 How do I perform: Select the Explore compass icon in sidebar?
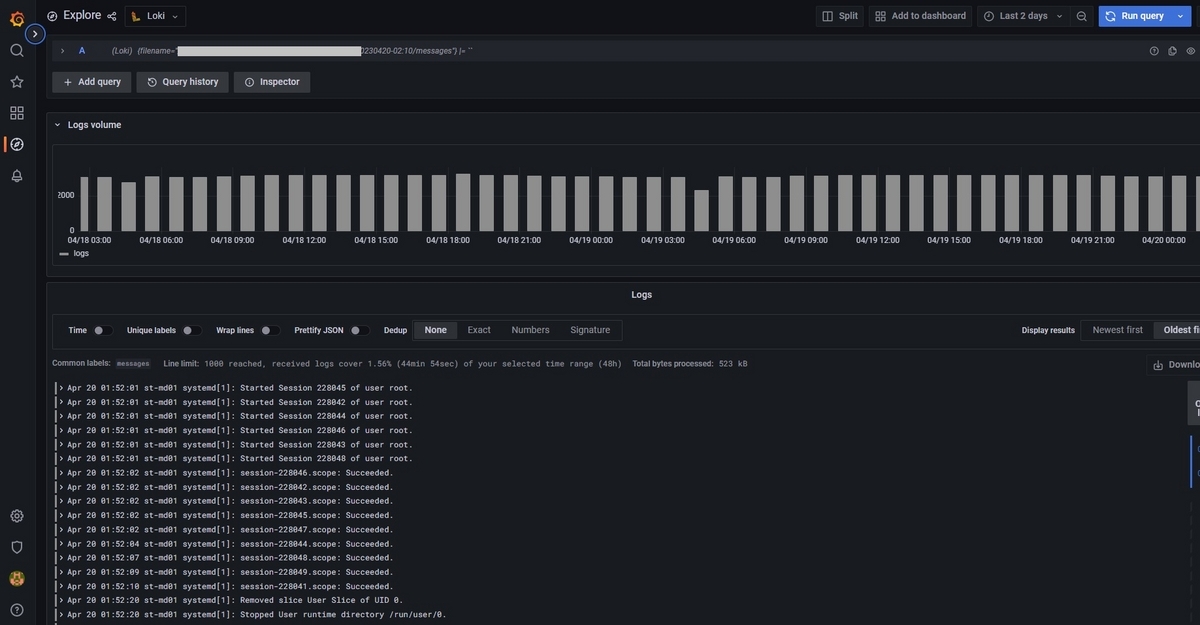[17, 144]
